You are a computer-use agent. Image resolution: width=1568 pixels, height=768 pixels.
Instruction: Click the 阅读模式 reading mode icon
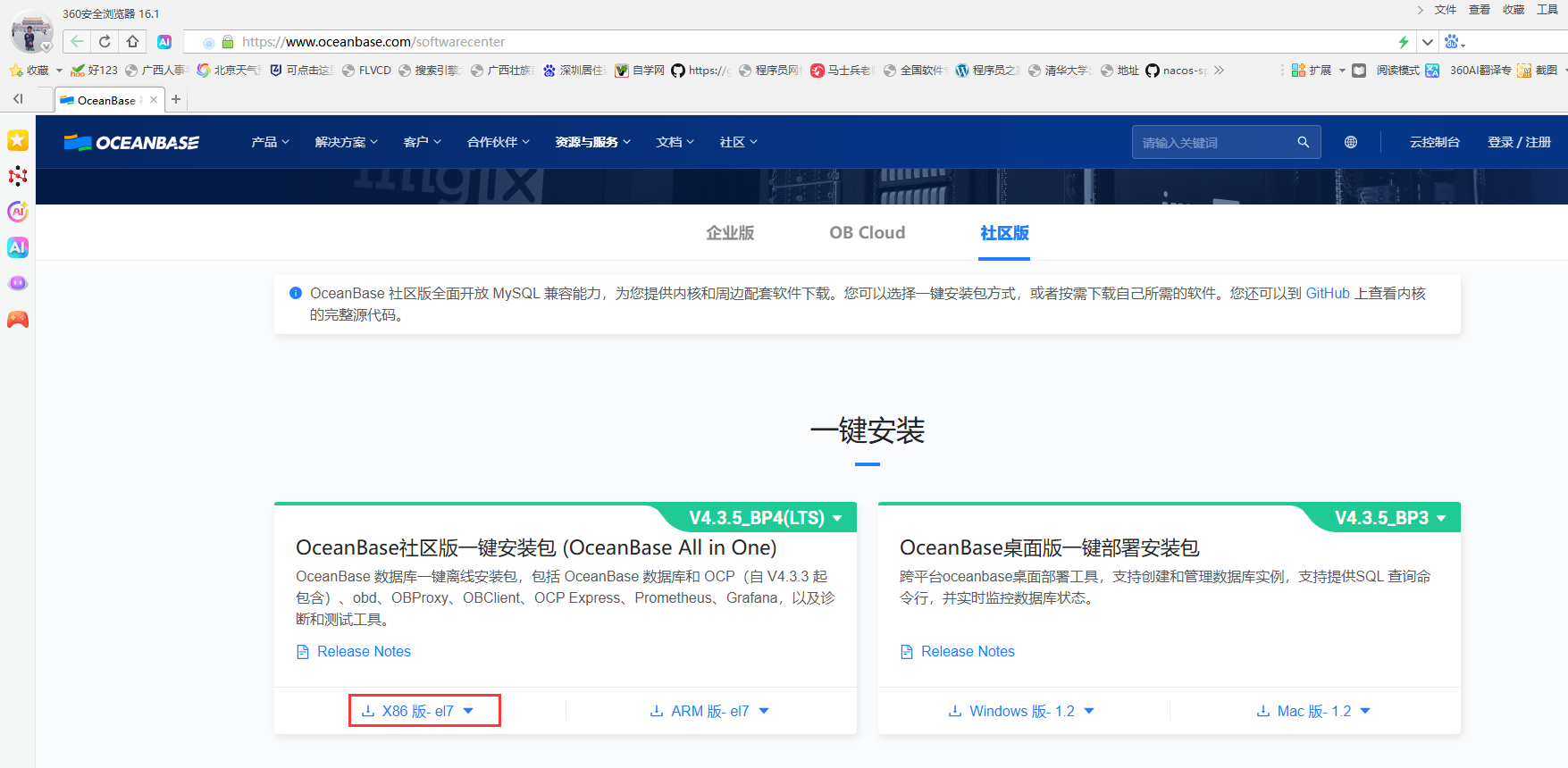coord(1359,70)
